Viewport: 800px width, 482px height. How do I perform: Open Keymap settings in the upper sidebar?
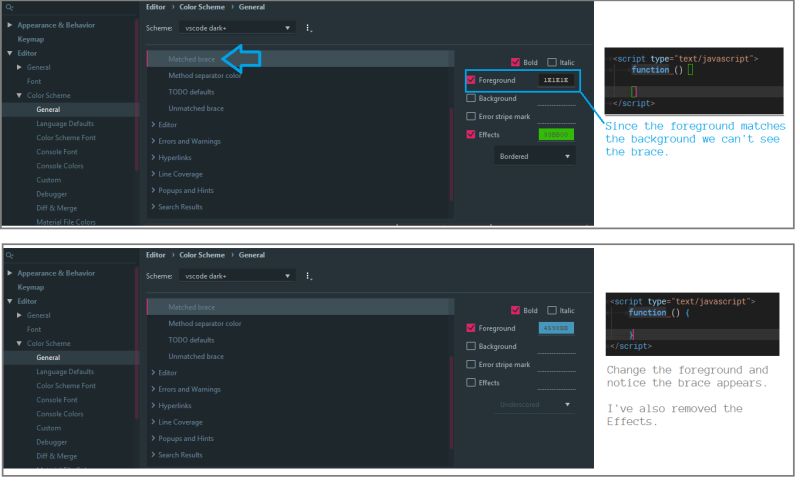(31, 39)
